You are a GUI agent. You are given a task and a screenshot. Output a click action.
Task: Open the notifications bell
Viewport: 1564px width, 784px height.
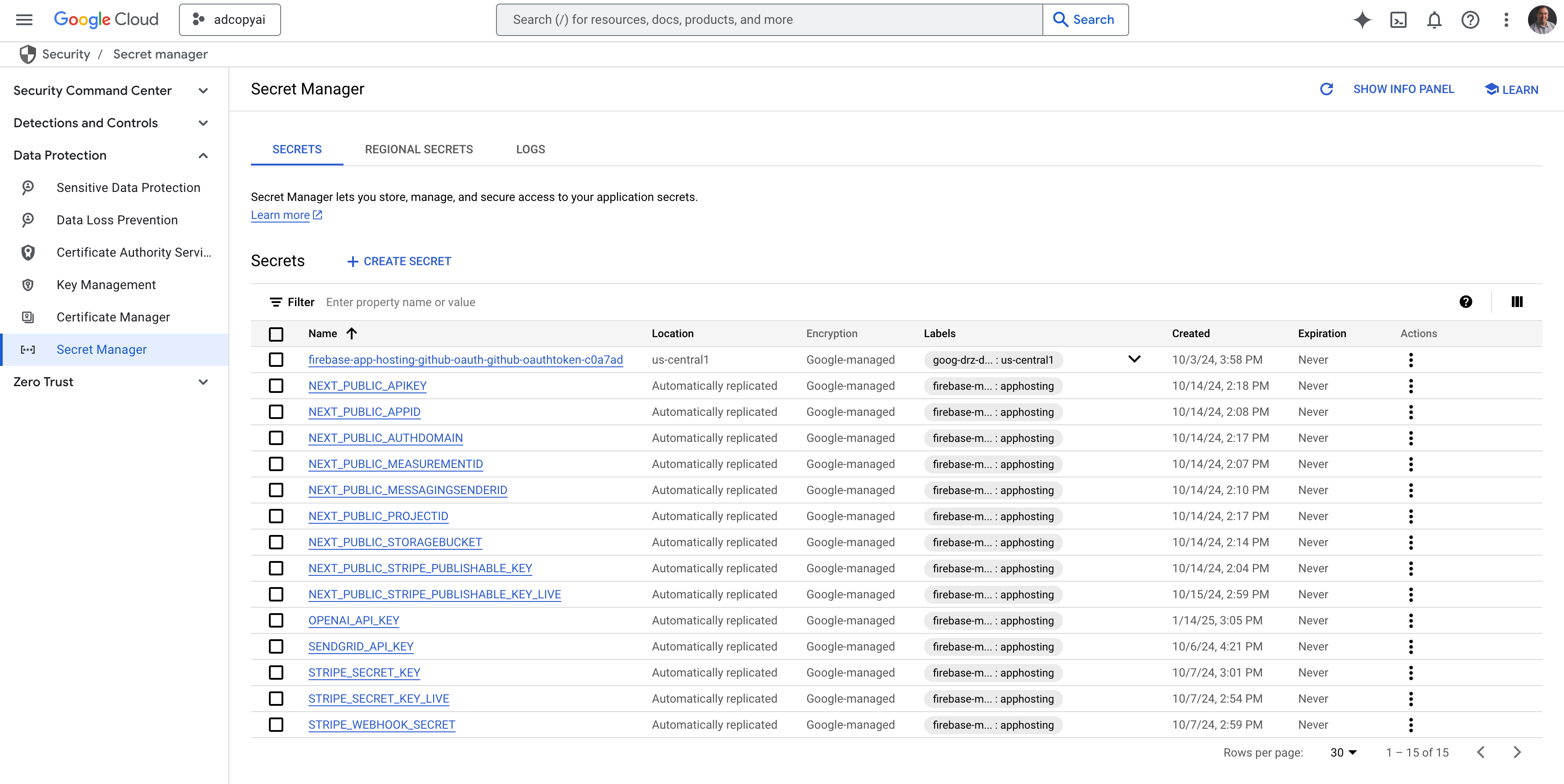coord(1434,20)
